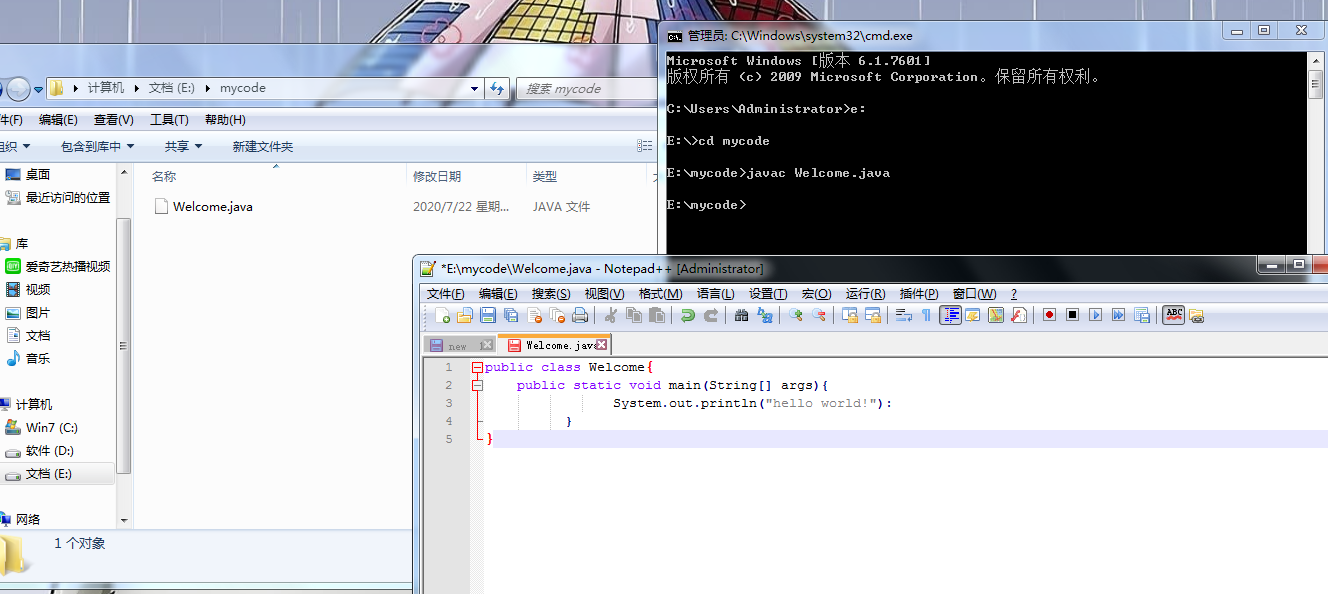This screenshot has width=1328, height=594.
Task: Save the current file using the Save icon
Action: [488, 315]
